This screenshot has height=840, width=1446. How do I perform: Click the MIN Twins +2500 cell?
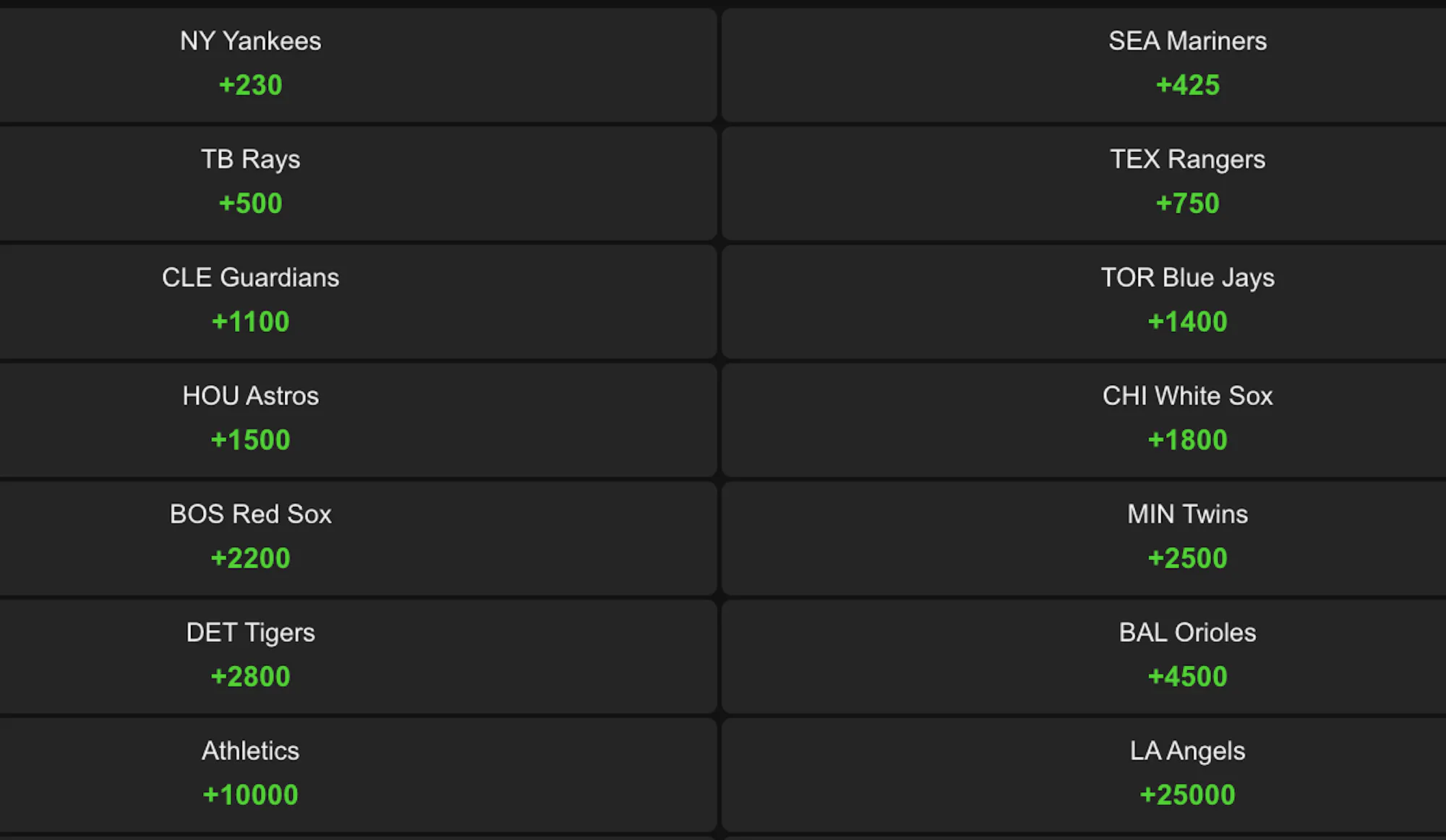1084,539
